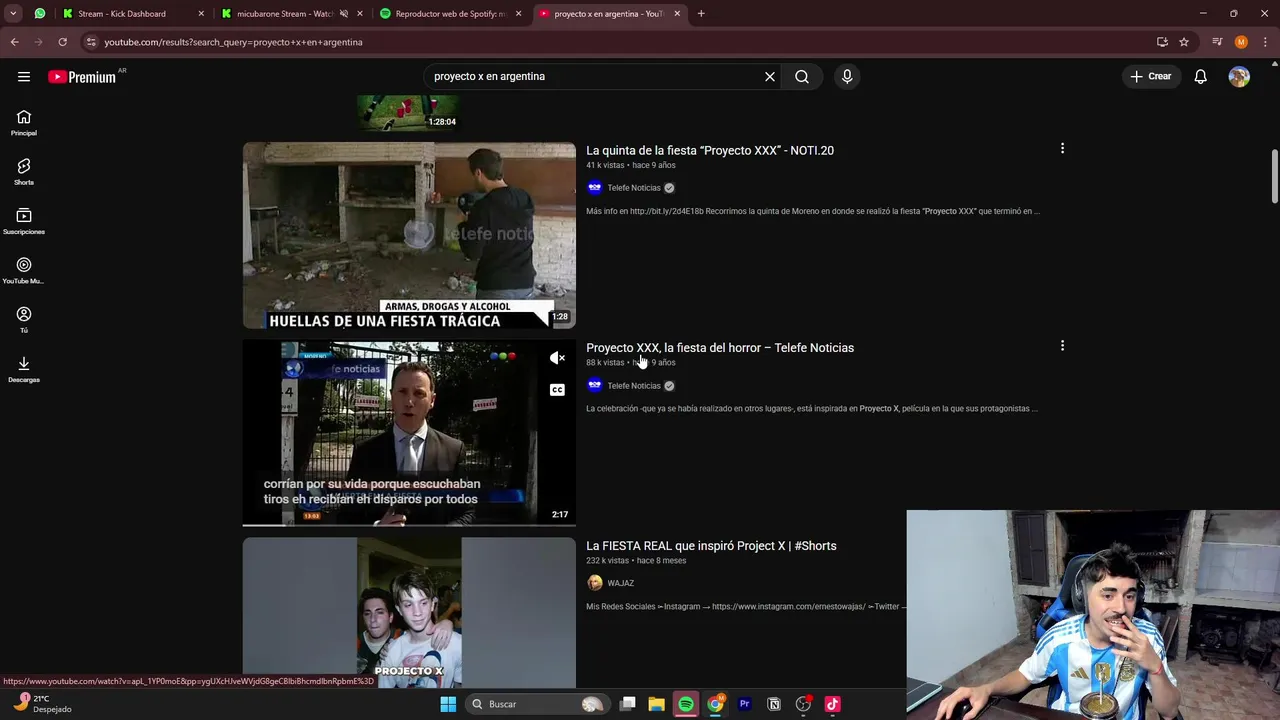This screenshot has width=1280, height=720.
Task: Open weather widget showing 21°C Despejado
Action: pyautogui.click(x=42, y=704)
